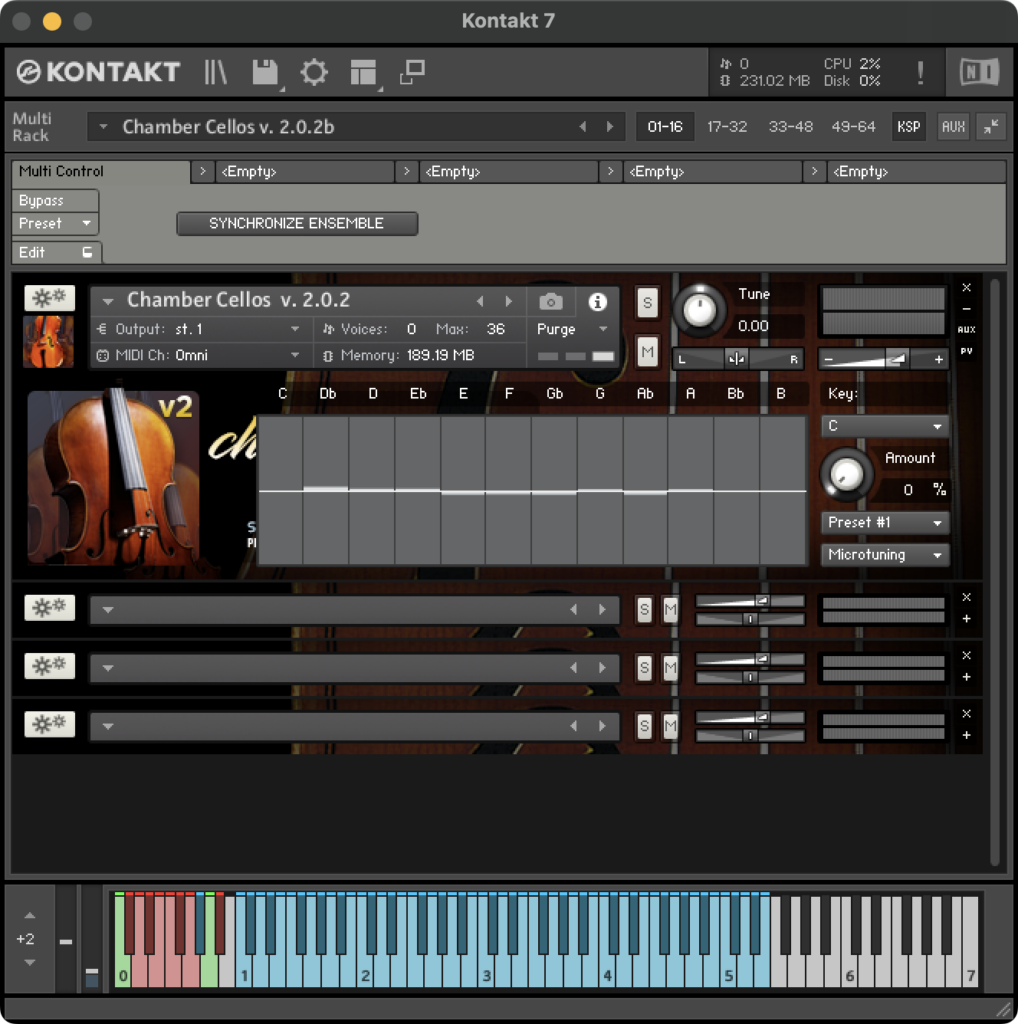Select the first Empty script tab
Screen dimensions: 1018x1024
tap(305, 172)
